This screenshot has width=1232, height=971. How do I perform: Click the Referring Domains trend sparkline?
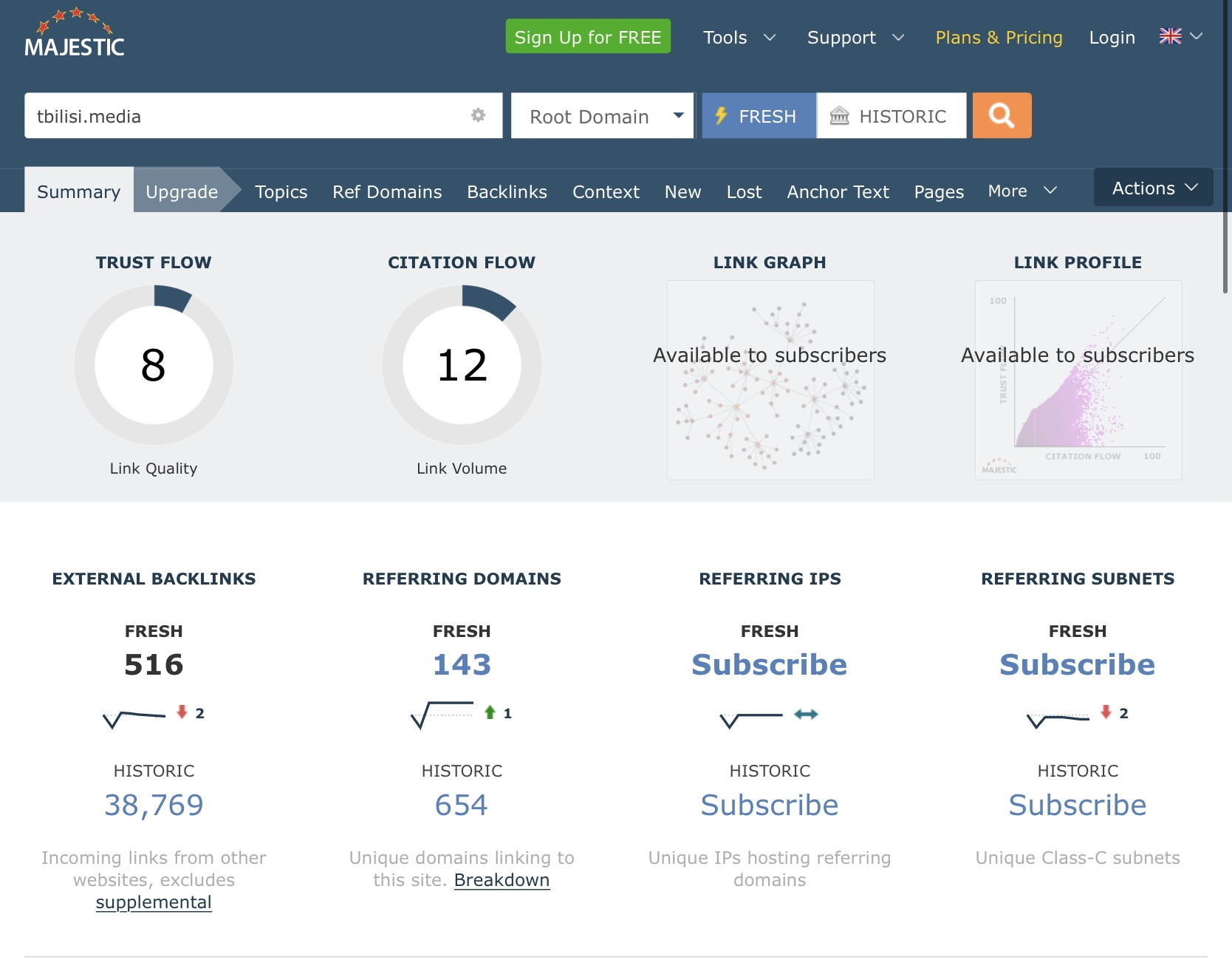(442, 715)
